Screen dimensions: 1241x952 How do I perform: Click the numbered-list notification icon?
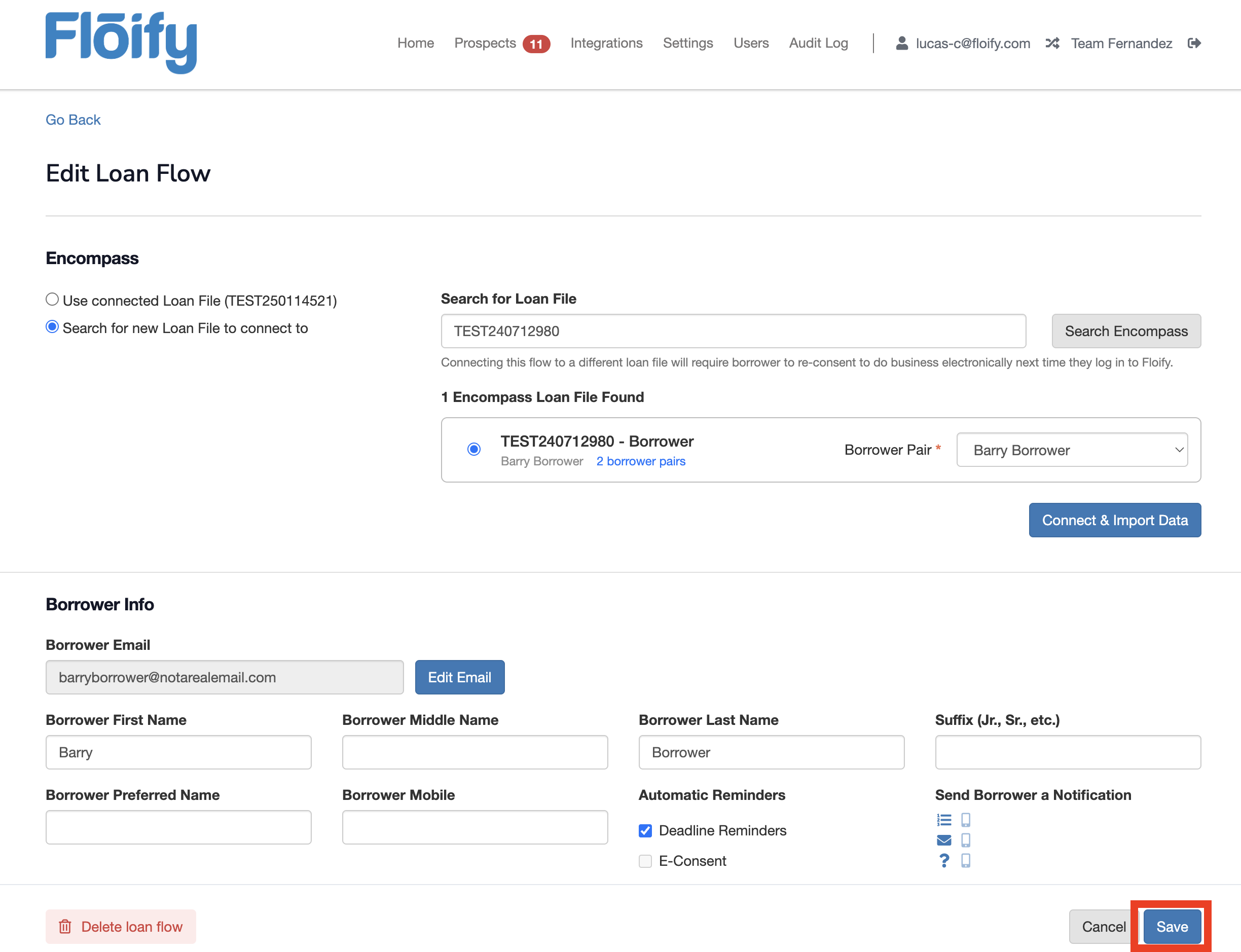pos(943,820)
